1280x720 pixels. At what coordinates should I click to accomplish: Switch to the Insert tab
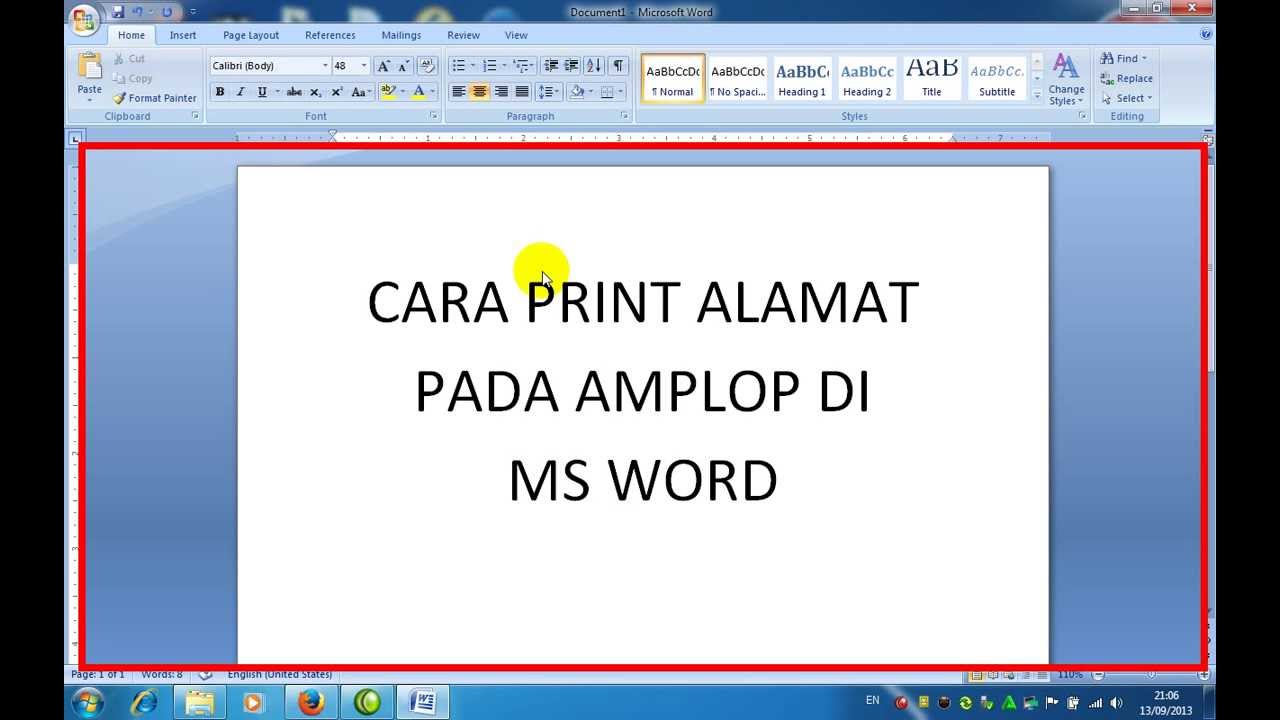(x=183, y=35)
